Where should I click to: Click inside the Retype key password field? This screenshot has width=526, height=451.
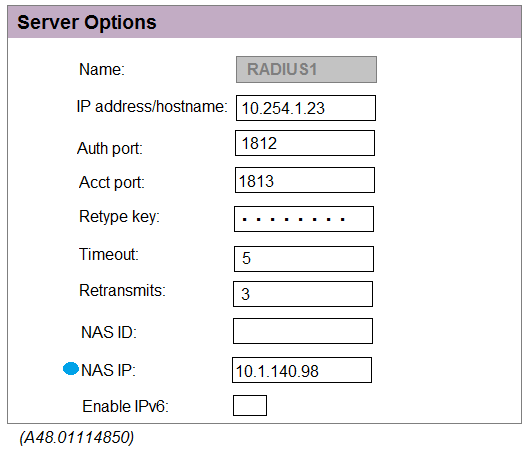(x=304, y=219)
